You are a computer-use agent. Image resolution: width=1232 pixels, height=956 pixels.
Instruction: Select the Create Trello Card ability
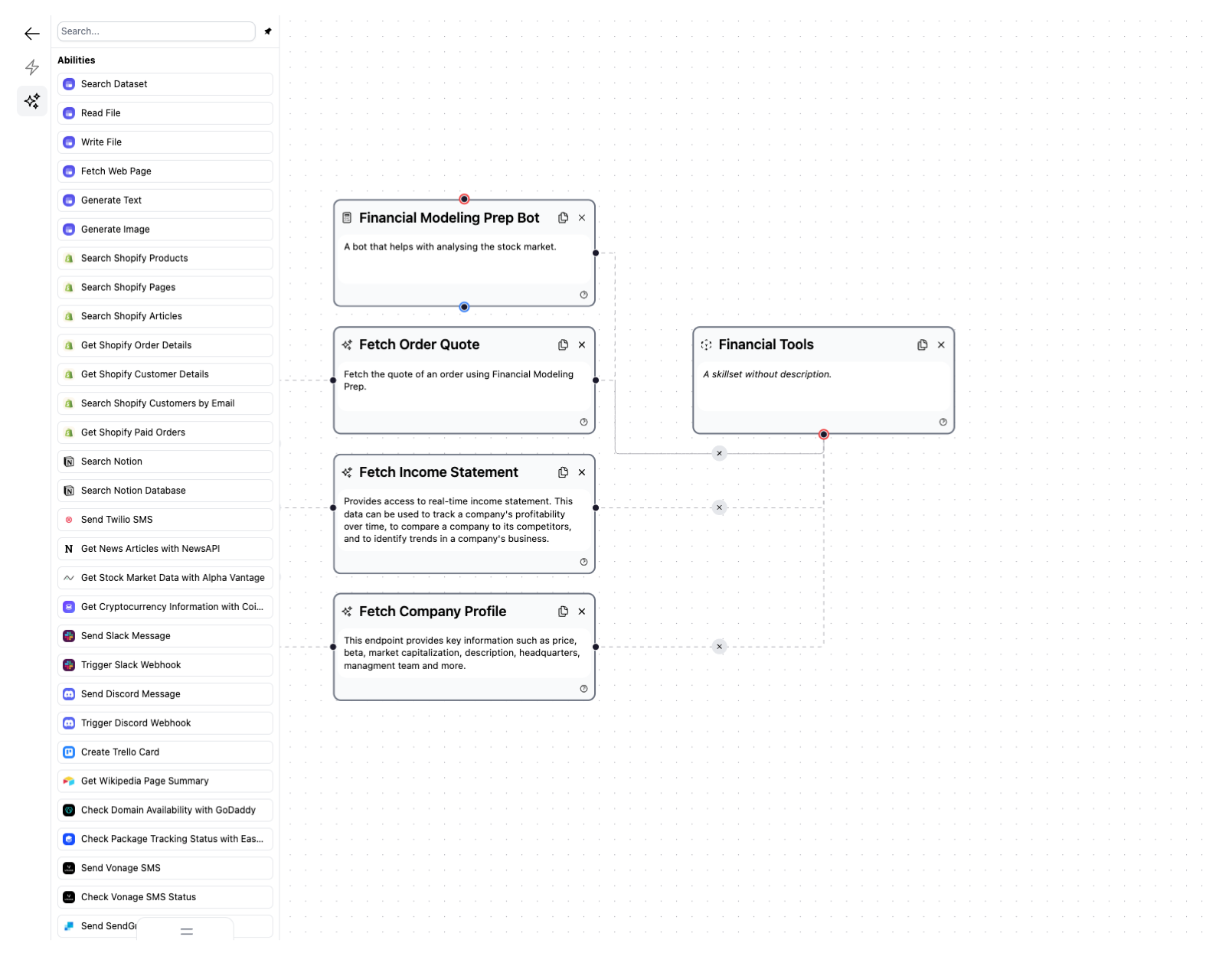(x=165, y=752)
